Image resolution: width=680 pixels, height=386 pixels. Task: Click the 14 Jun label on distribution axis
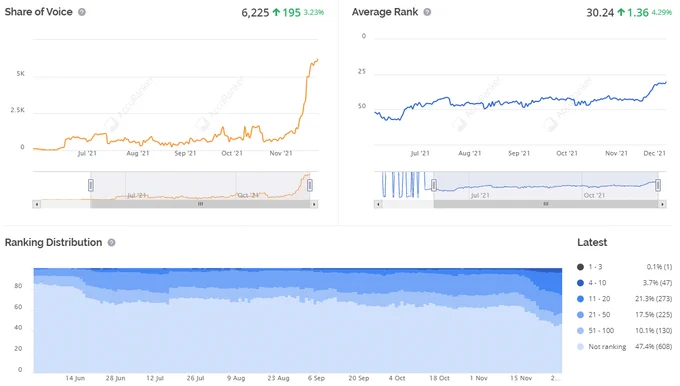pos(75,378)
